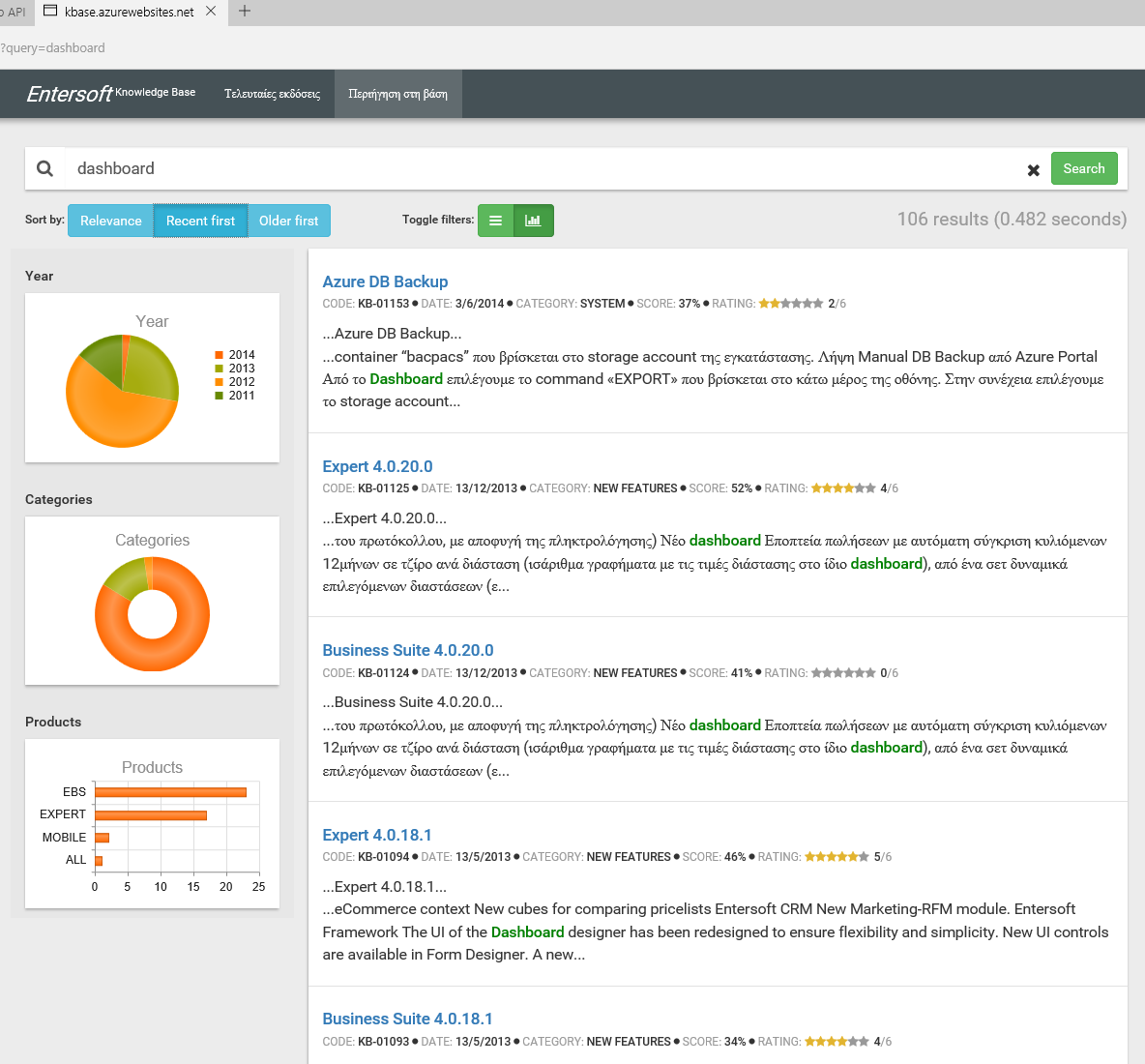Click the magnifying glass search icon
The width and height of the screenshot is (1145, 1064).
(44, 168)
